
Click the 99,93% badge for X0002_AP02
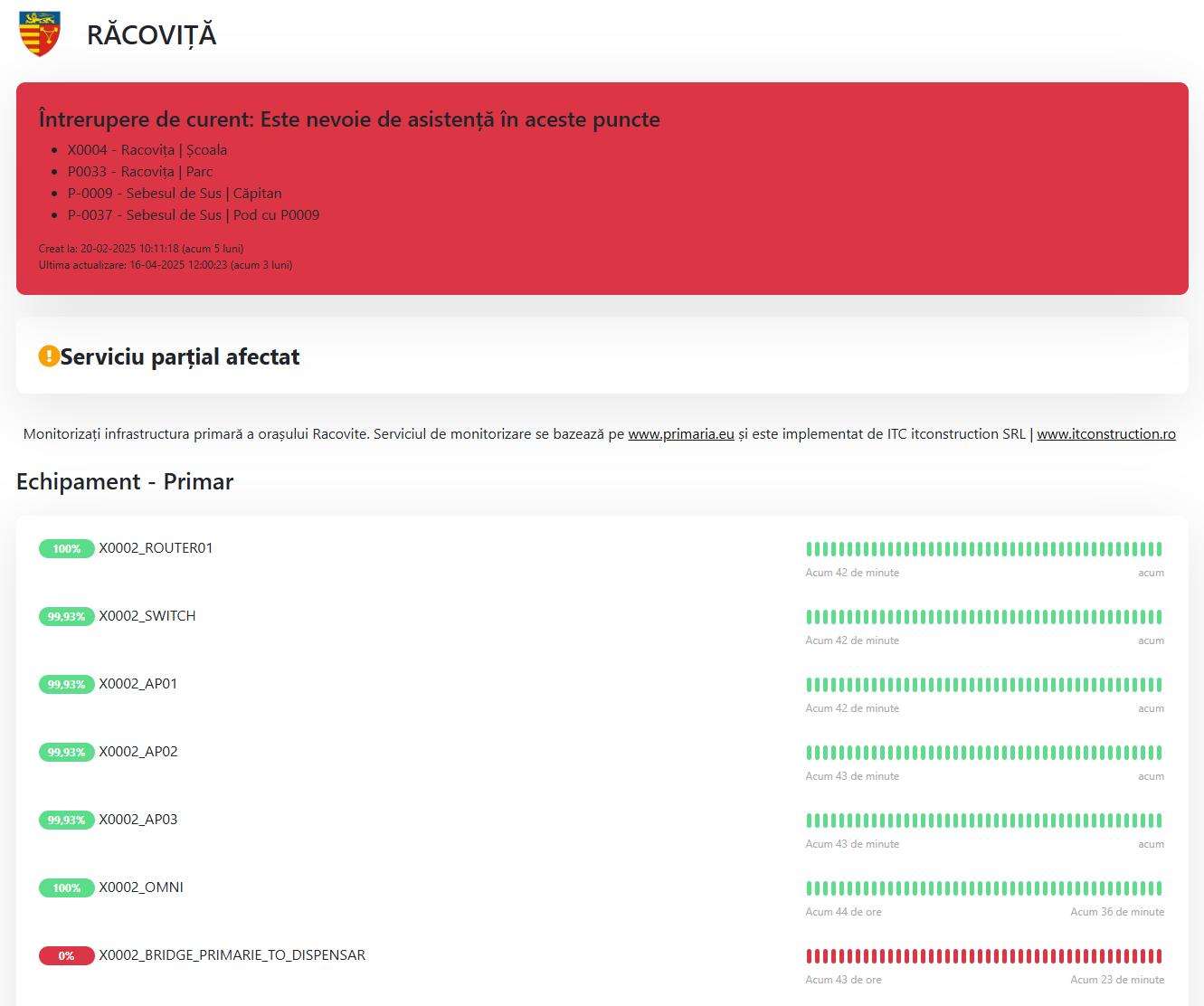point(66,753)
